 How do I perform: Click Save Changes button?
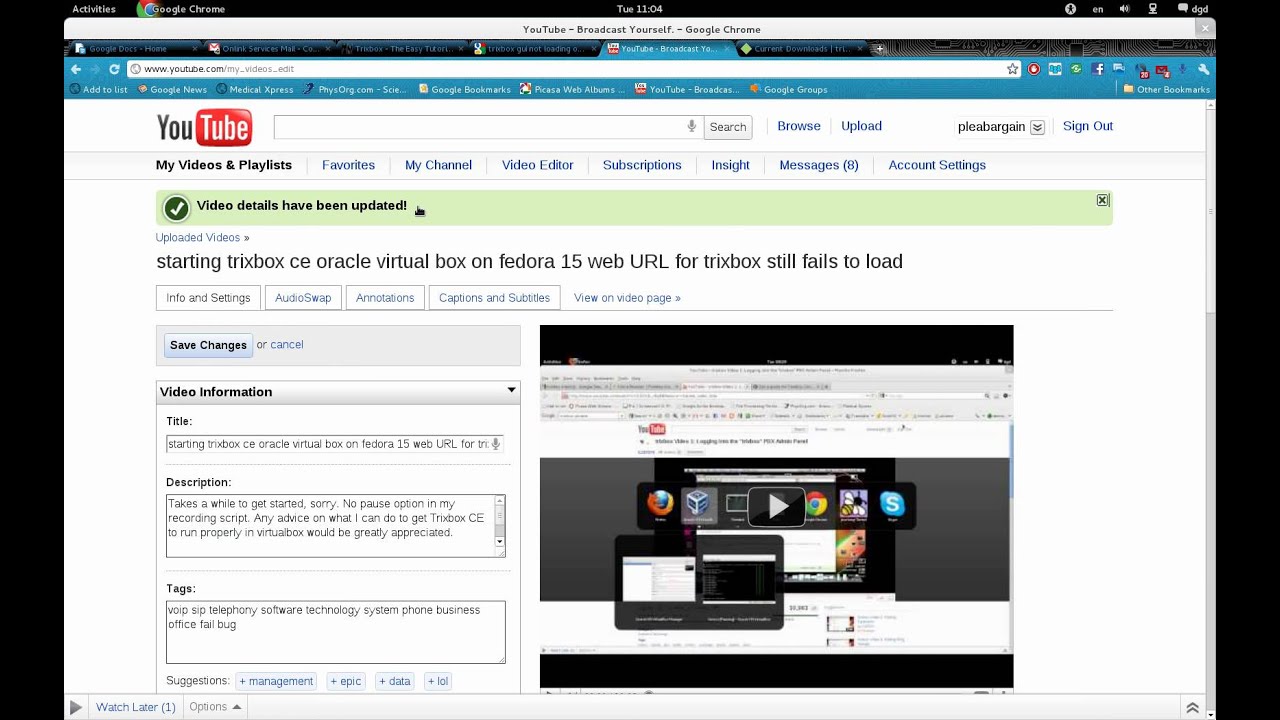tap(208, 345)
